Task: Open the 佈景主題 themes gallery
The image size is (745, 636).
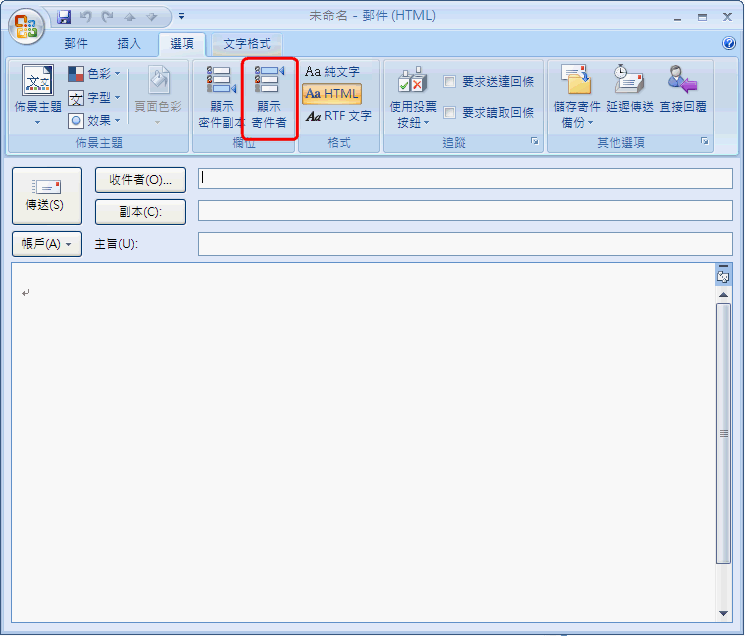Action: point(38,95)
